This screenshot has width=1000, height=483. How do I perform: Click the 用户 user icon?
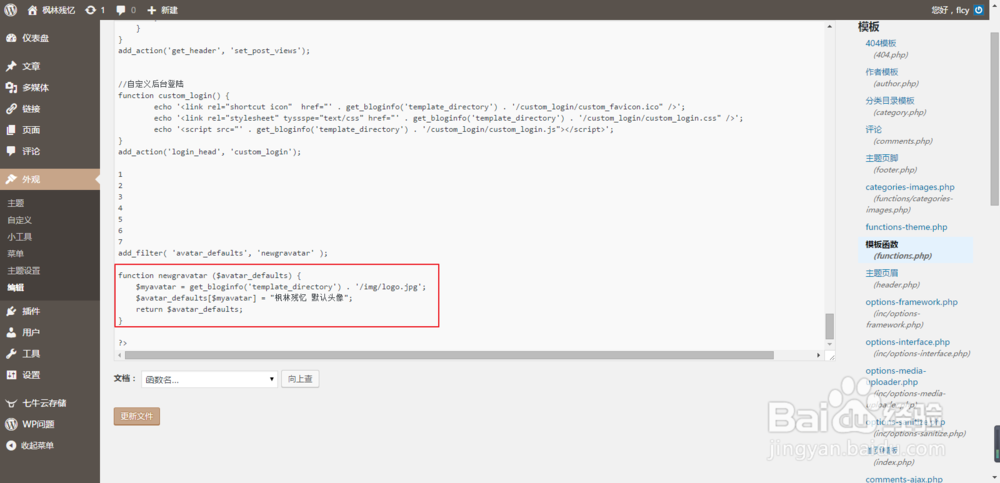point(11,332)
